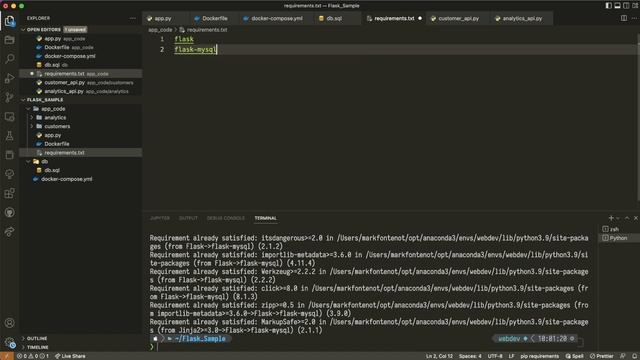Open the Remote Explorer view
The image size is (640, 360).
tap(9, 117)
